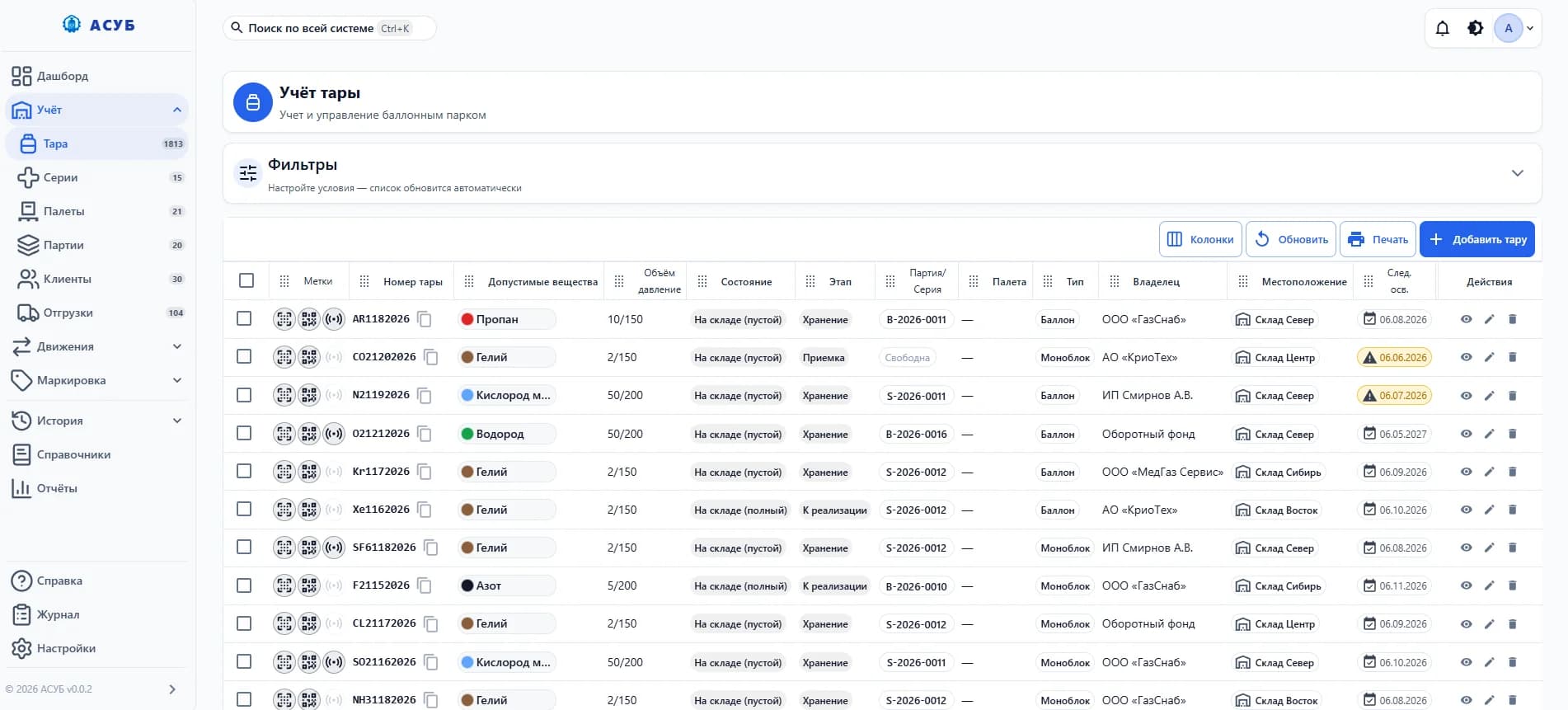Viewport: 1568px width, 710px height.
Task: View details eye icon for CL21172026
Action: [1466, 624]
